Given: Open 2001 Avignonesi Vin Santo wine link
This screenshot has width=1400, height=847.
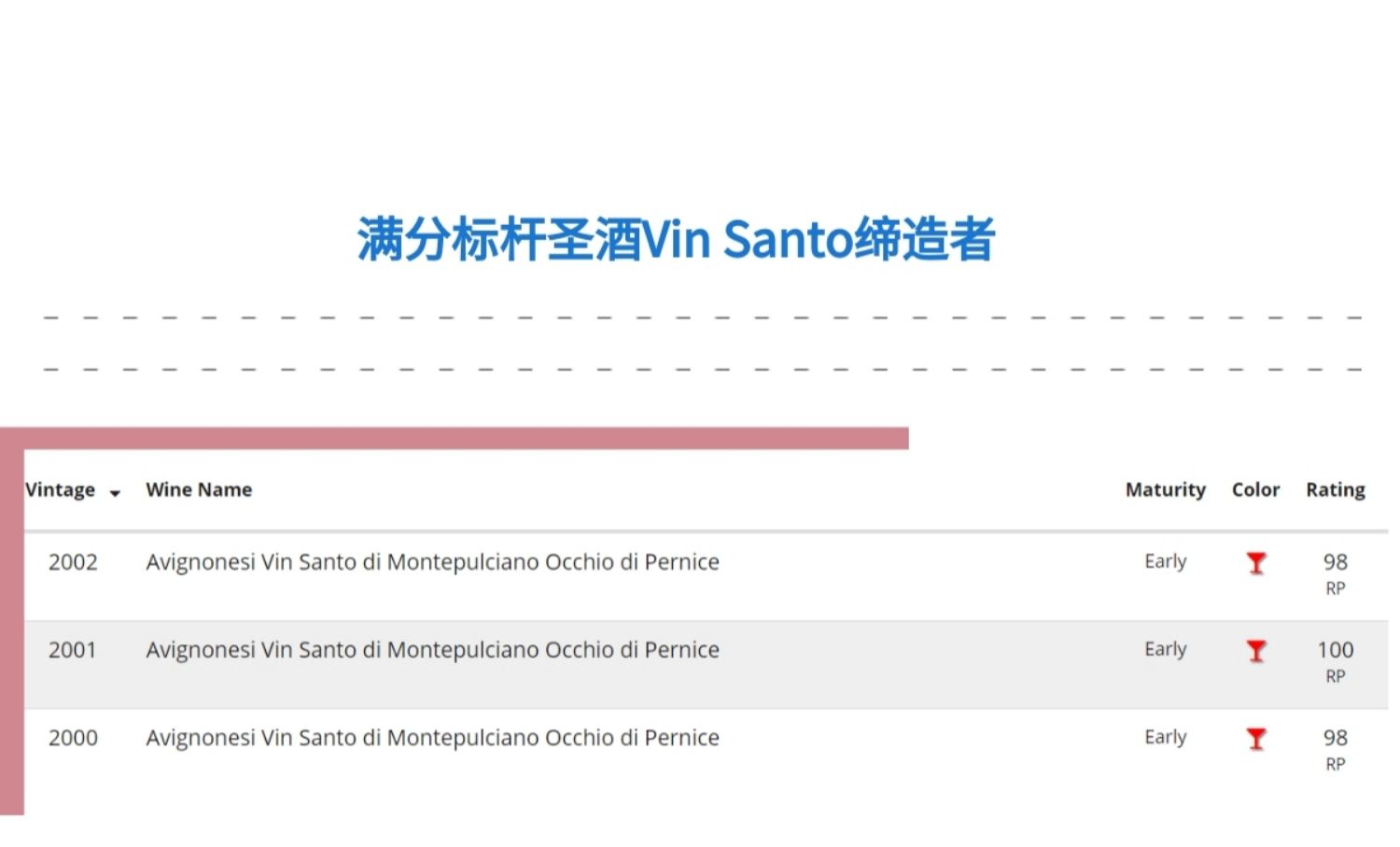Looking at the screenshot, I should (x=432, y=650).
